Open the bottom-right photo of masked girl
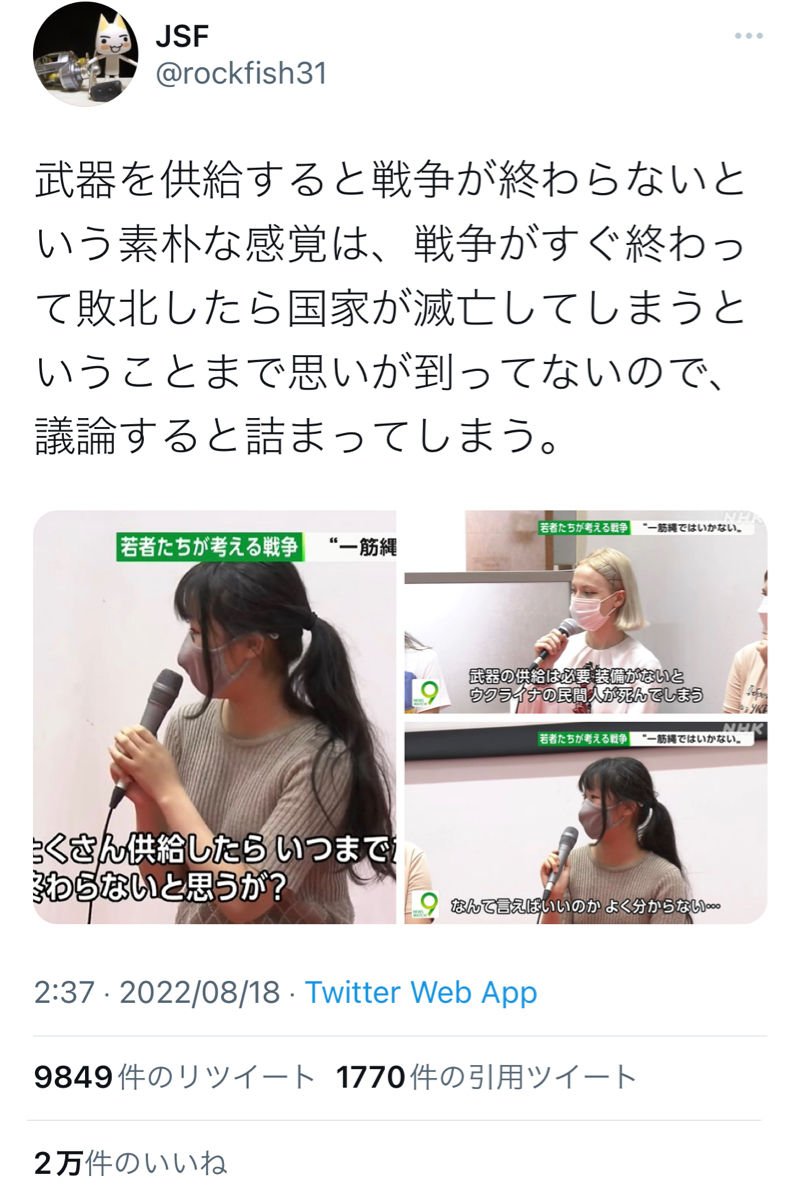801x1200 pixels. (586, 823)
